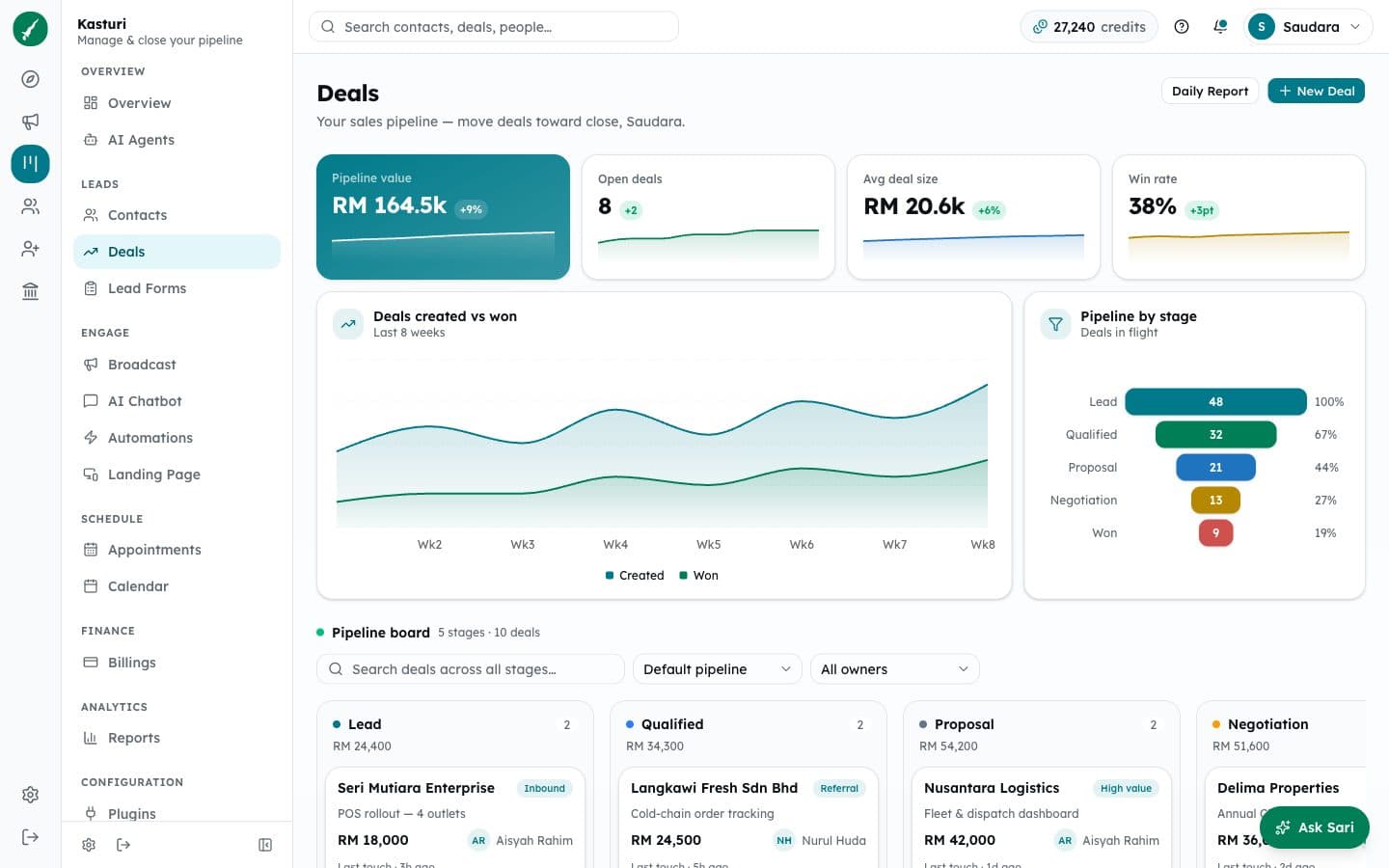The height and width of the screenshot is (868, 1389).
Task: Focus the Search deals across all stages field
Action: coord(471,669)
